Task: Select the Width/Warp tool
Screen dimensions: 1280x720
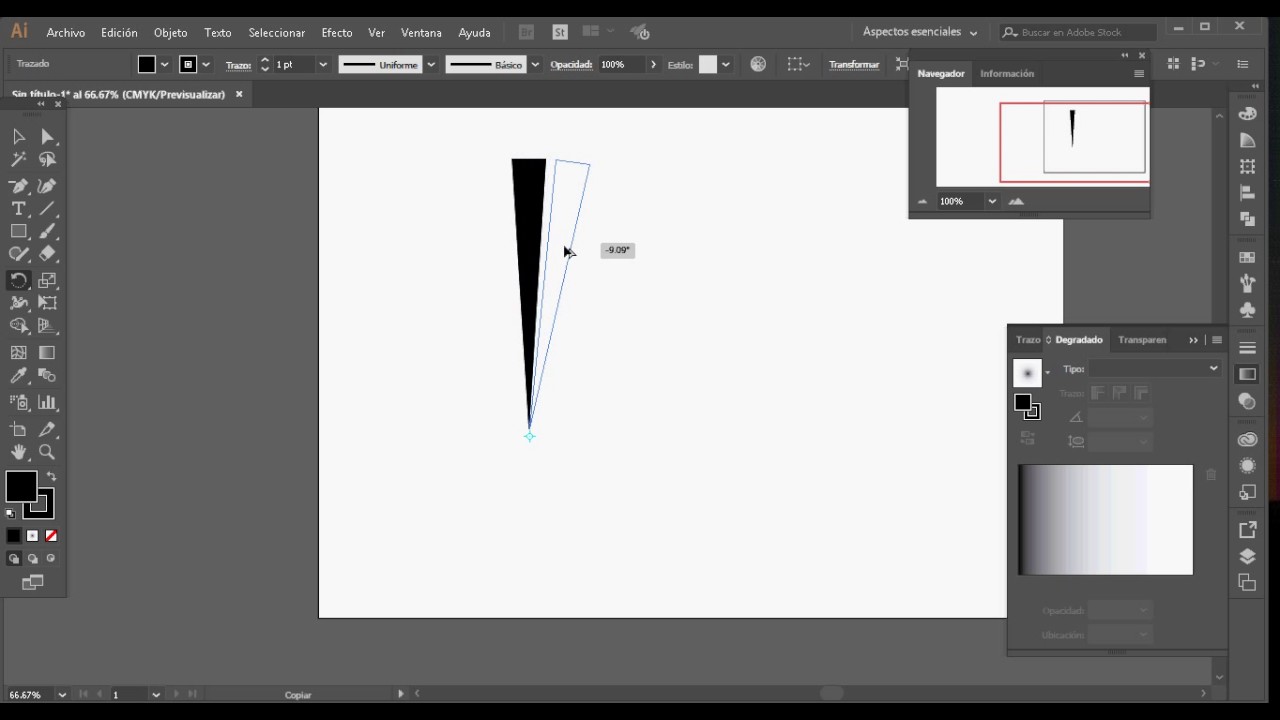Action: point(19,303)
